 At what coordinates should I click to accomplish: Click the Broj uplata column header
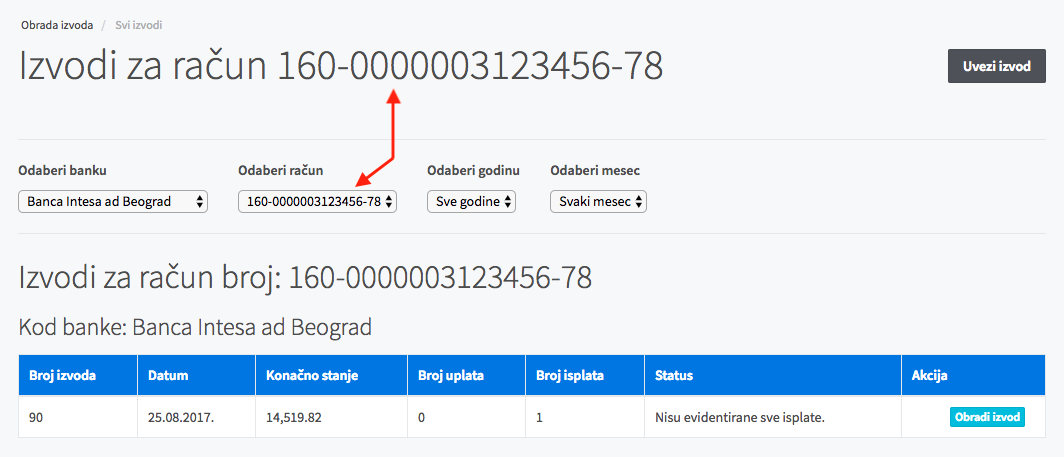[467, 375]
